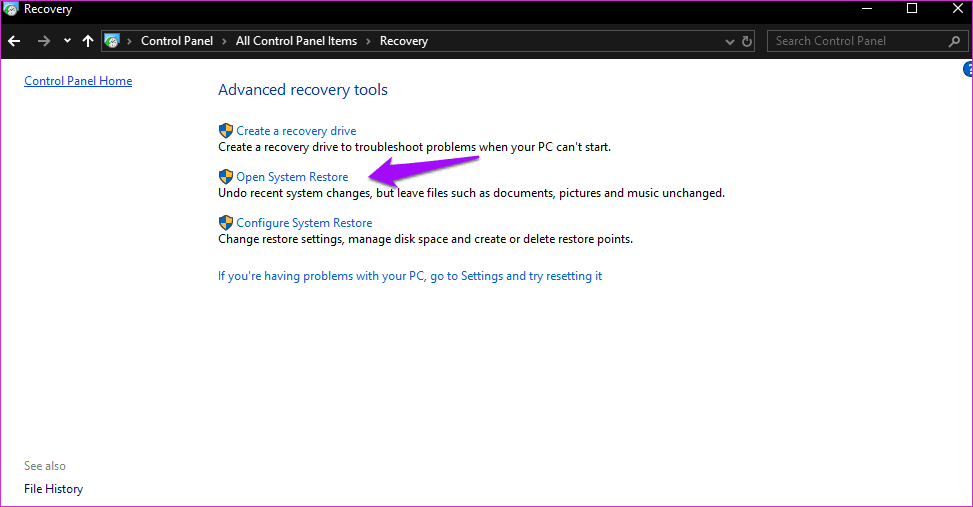Minimize the Recovery window
Image resolution: width=973 pixels, height=507 pixels.
(x=867, y=9)
